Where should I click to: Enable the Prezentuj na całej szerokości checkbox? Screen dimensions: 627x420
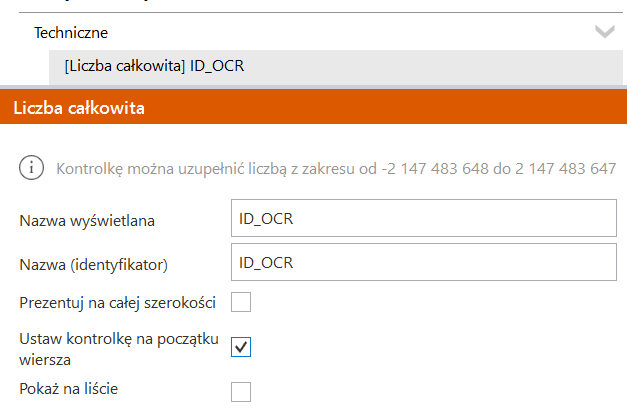coord(241,301)
